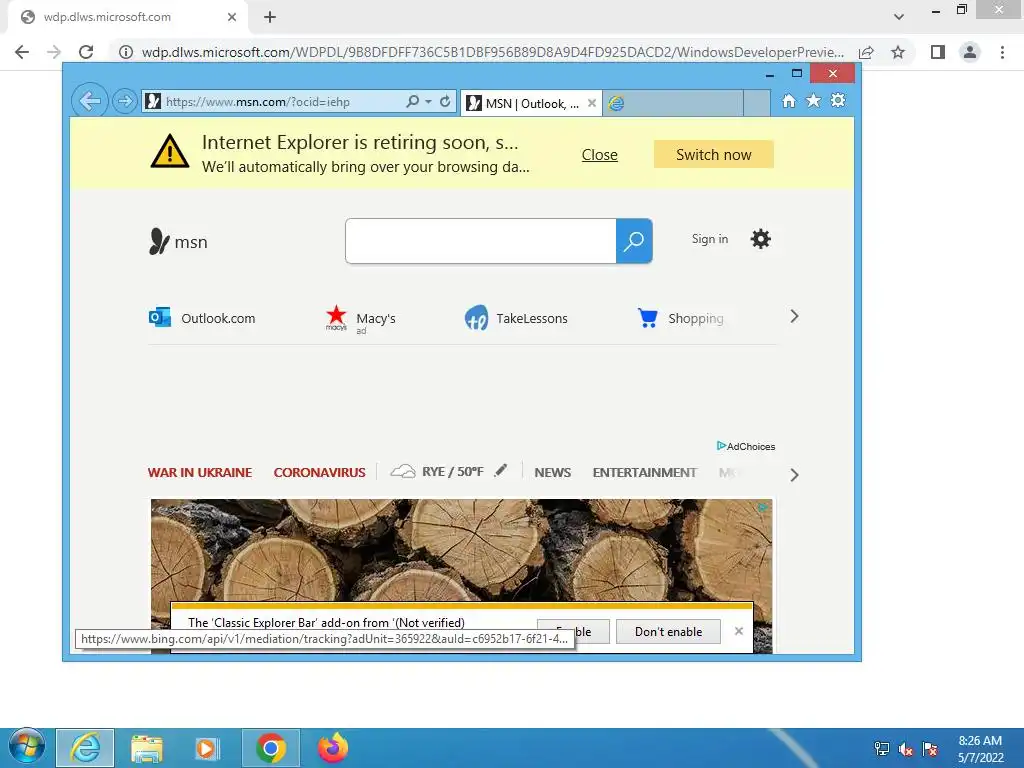
Task: Open Chrome profile avatar
Action: [970, 52]
